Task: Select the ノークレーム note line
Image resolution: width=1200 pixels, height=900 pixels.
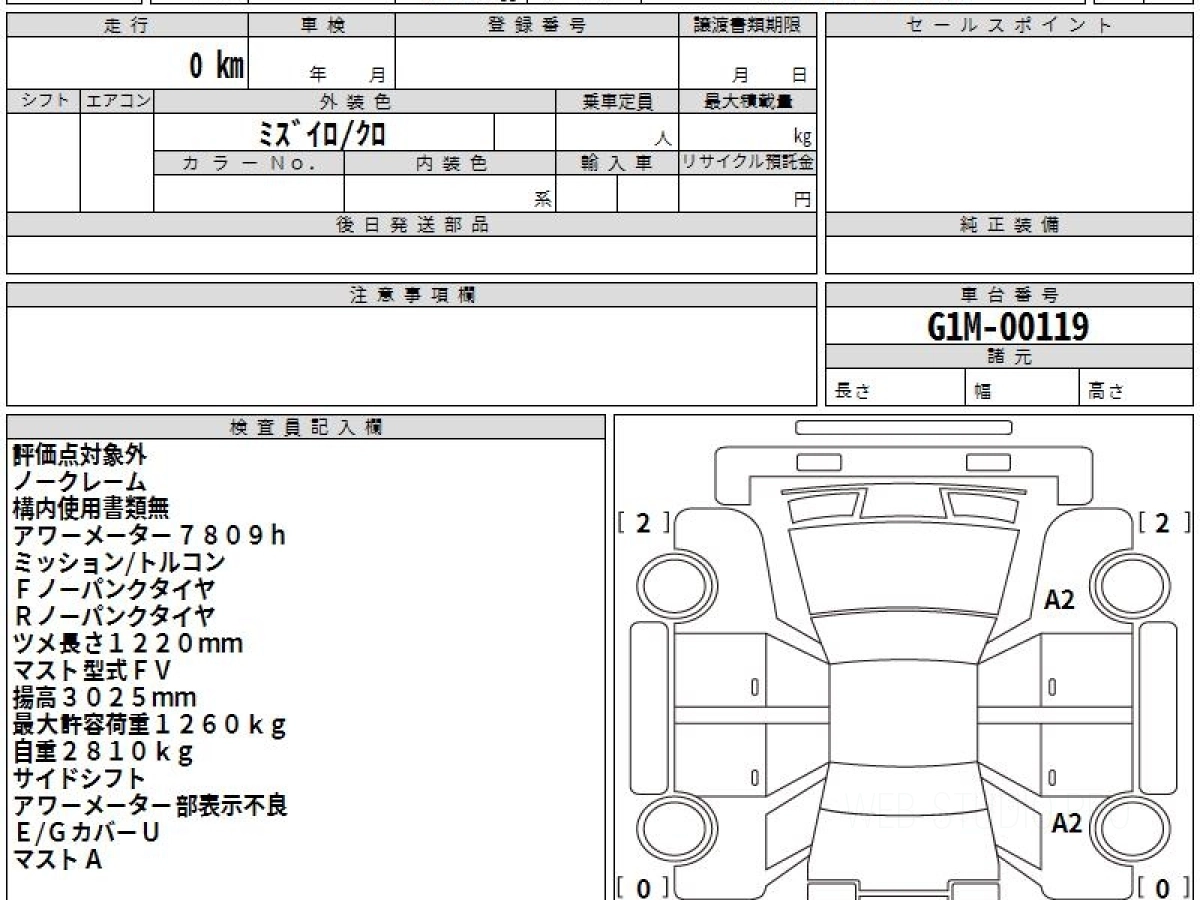Action: tap(79, 482)
